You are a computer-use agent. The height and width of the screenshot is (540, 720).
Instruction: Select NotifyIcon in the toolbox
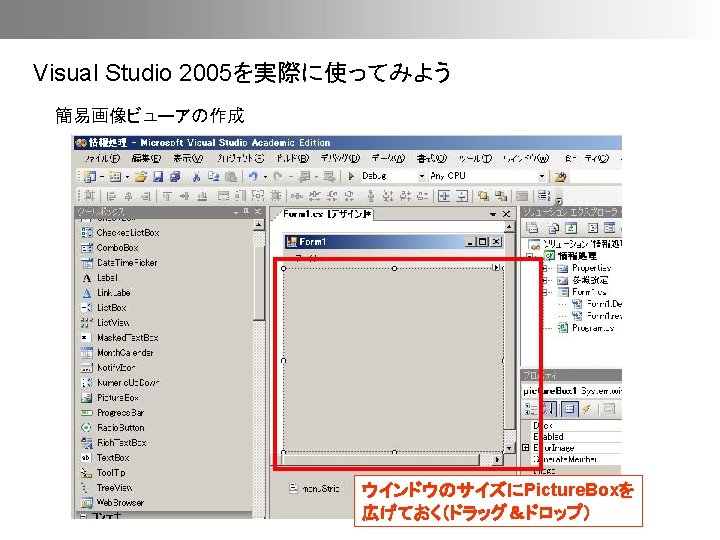coord(108,368)
